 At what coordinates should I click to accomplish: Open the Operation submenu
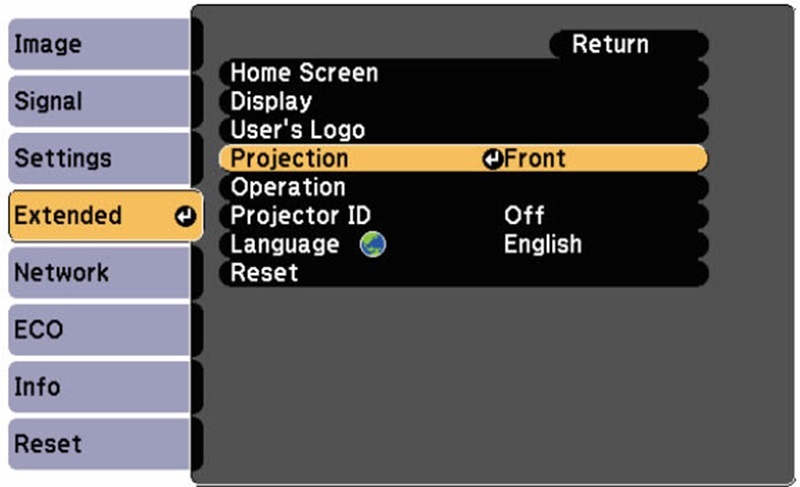pyautogui.click(x=464, y=187)
